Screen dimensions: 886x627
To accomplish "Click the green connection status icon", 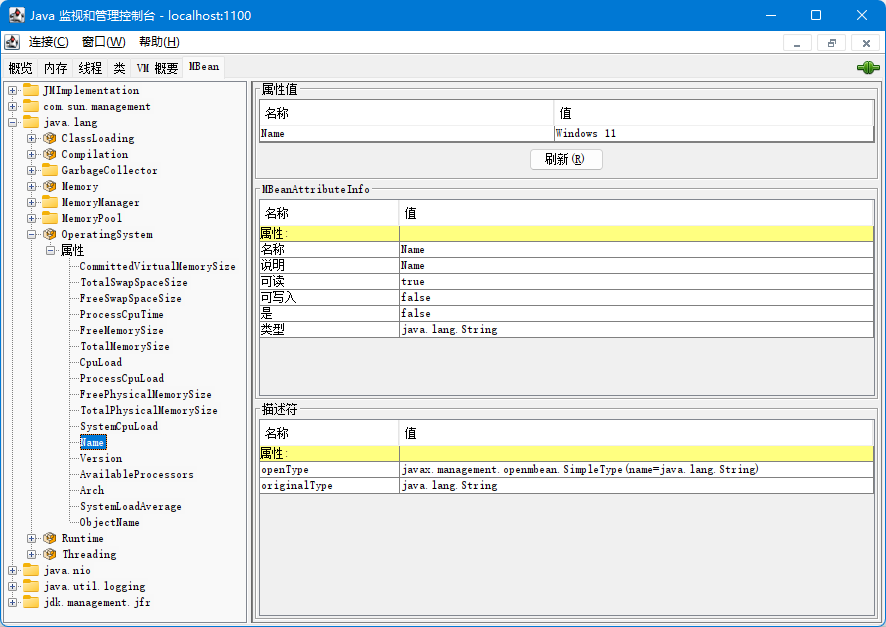I will tap(867, 68).
